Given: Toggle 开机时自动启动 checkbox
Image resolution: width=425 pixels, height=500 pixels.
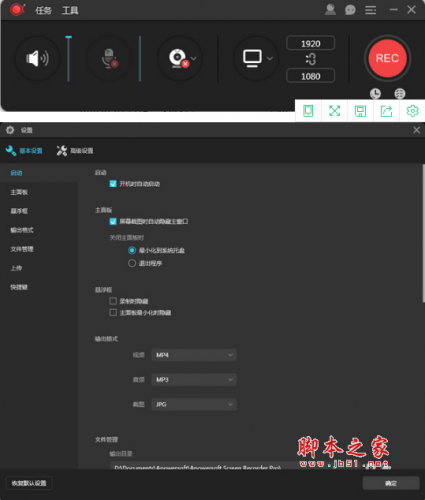Looking at the screenshot, I should pos(113,184).
